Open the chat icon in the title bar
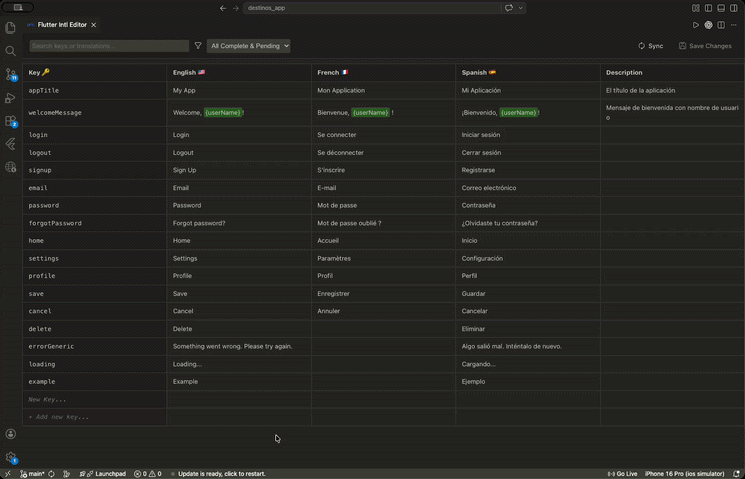The image size is (745, 479). pos(509,8)
